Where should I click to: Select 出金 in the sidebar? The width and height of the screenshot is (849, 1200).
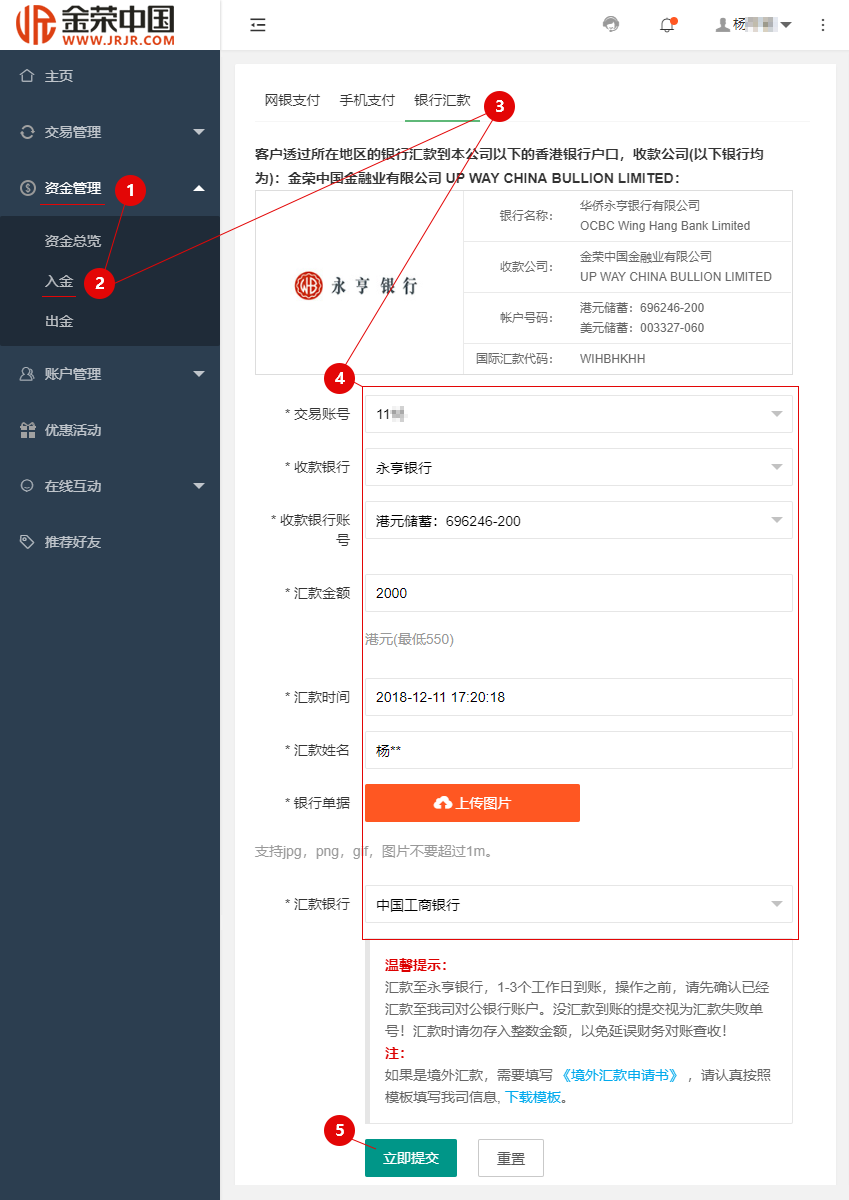click(x=59, y=321)
